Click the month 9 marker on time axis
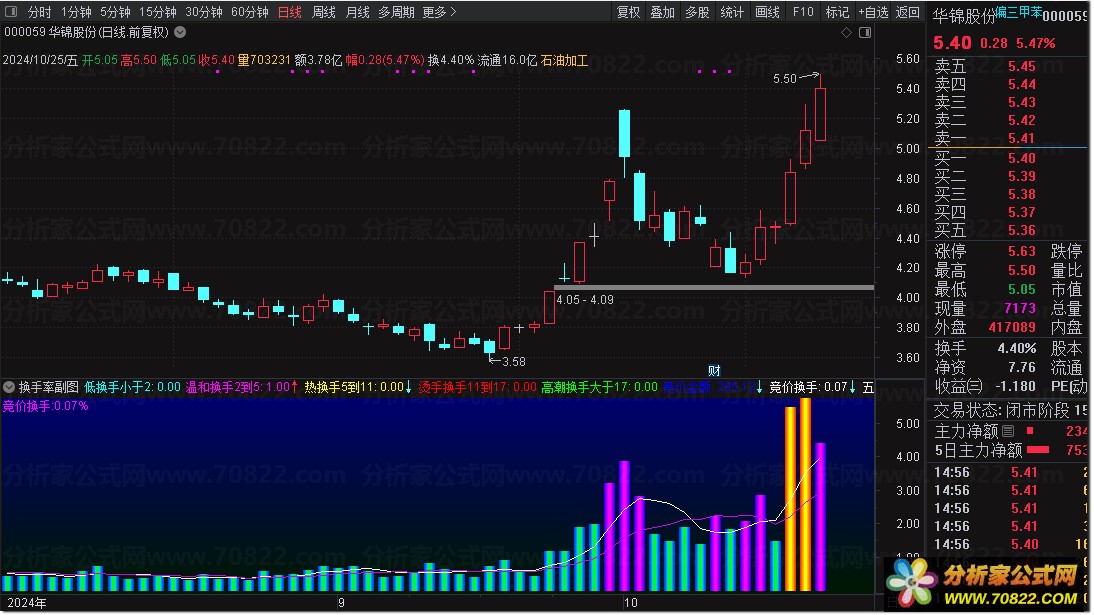The height and width of the screenshot is (615, 1094). coord(341,603)
